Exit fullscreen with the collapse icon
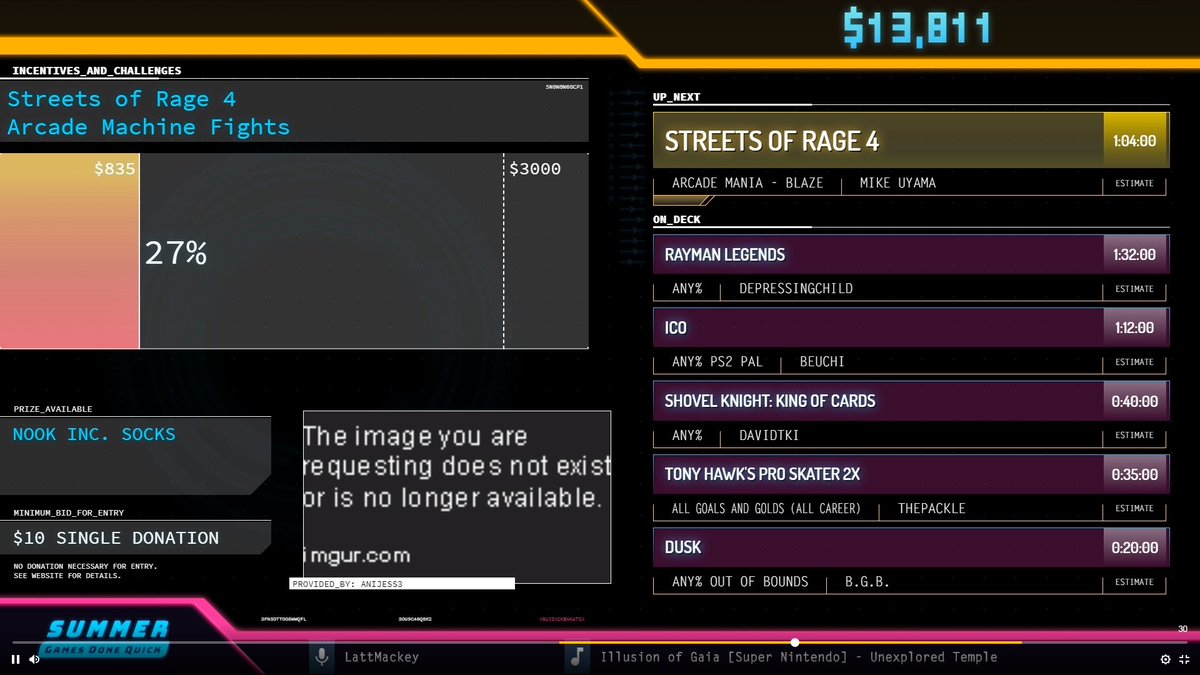 point(1184,659)
